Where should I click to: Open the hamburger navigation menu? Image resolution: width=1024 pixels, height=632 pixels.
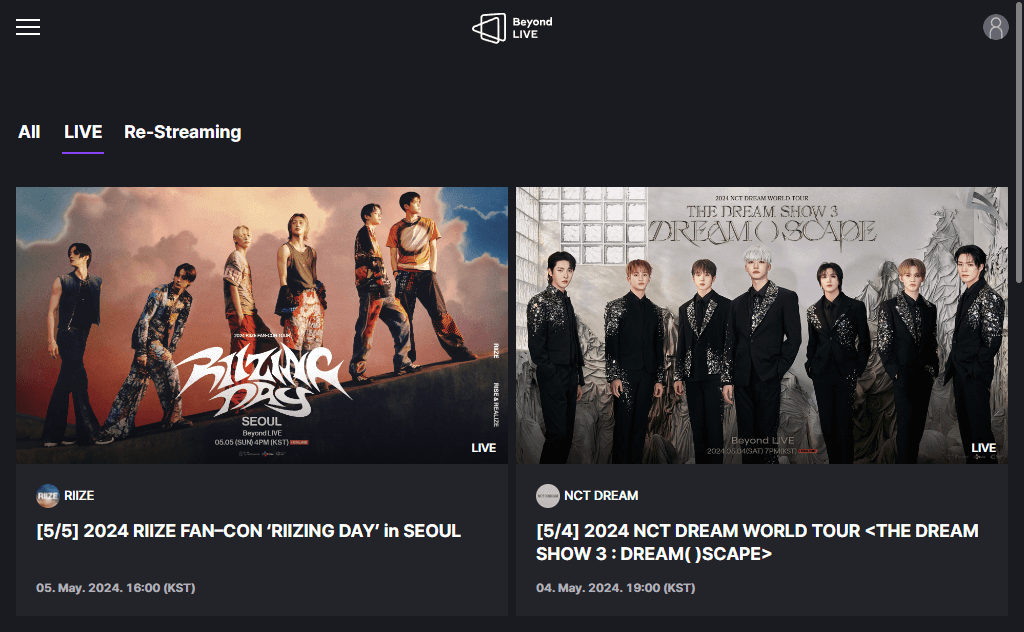coord(28,27)
